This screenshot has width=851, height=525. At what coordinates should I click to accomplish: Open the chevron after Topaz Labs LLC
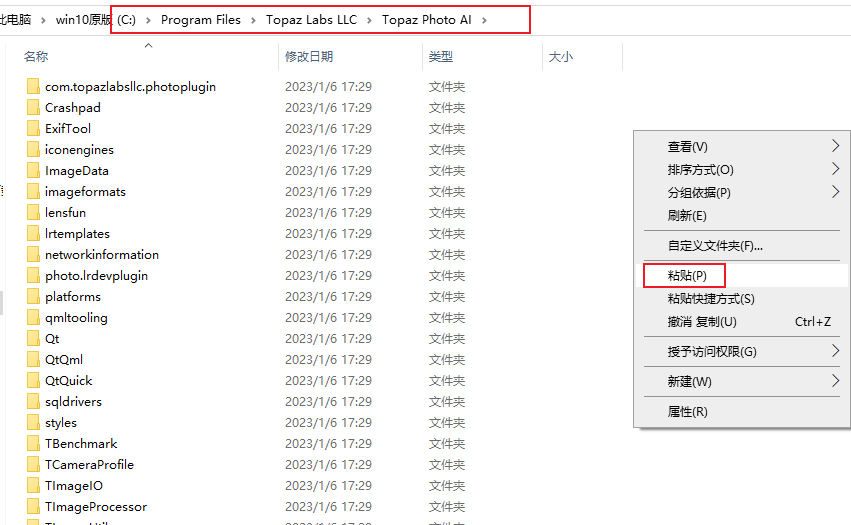(x=370, y=20)
